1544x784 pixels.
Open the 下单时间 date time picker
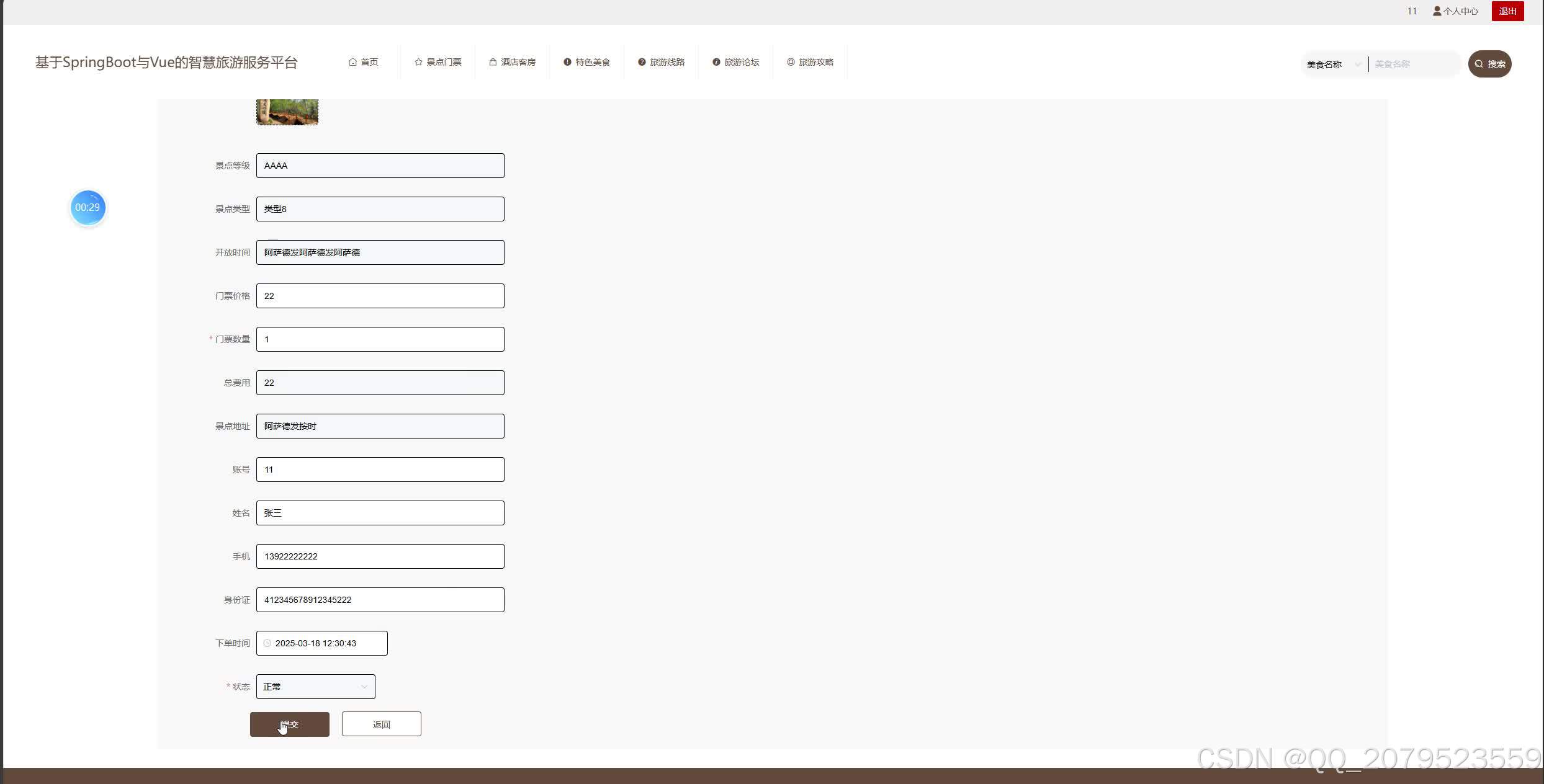321,643
